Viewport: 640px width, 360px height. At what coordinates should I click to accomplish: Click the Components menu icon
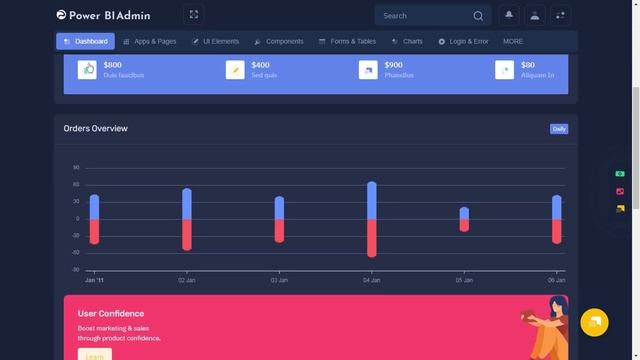[x=257, y=42]
